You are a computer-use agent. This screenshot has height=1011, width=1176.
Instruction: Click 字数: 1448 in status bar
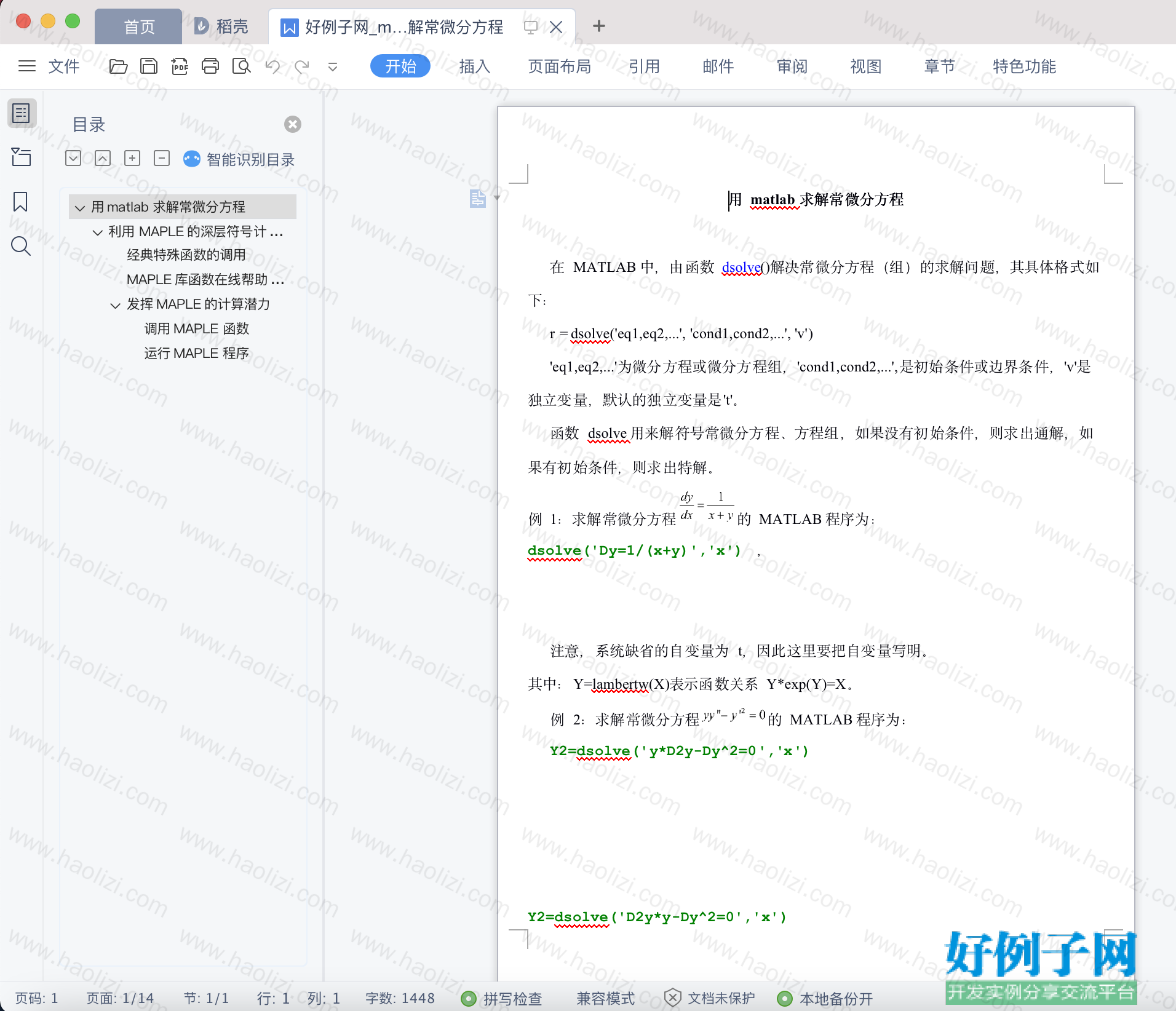pos(400,998)
